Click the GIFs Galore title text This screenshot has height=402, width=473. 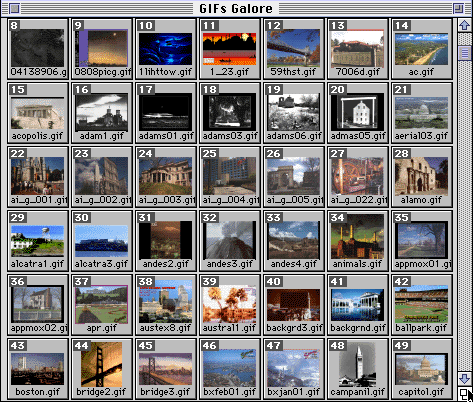pos(236,8)
